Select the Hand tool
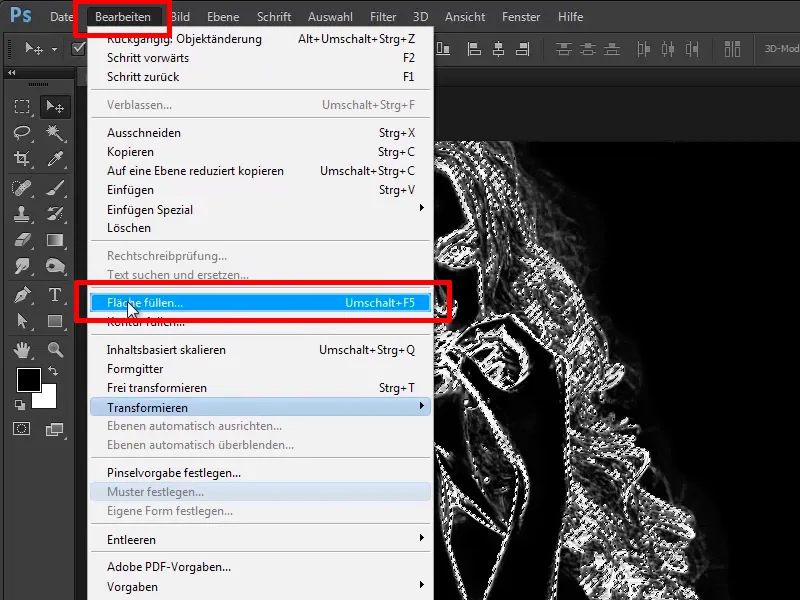This screenshot has width=800, height=600. (x=22, y=350)
